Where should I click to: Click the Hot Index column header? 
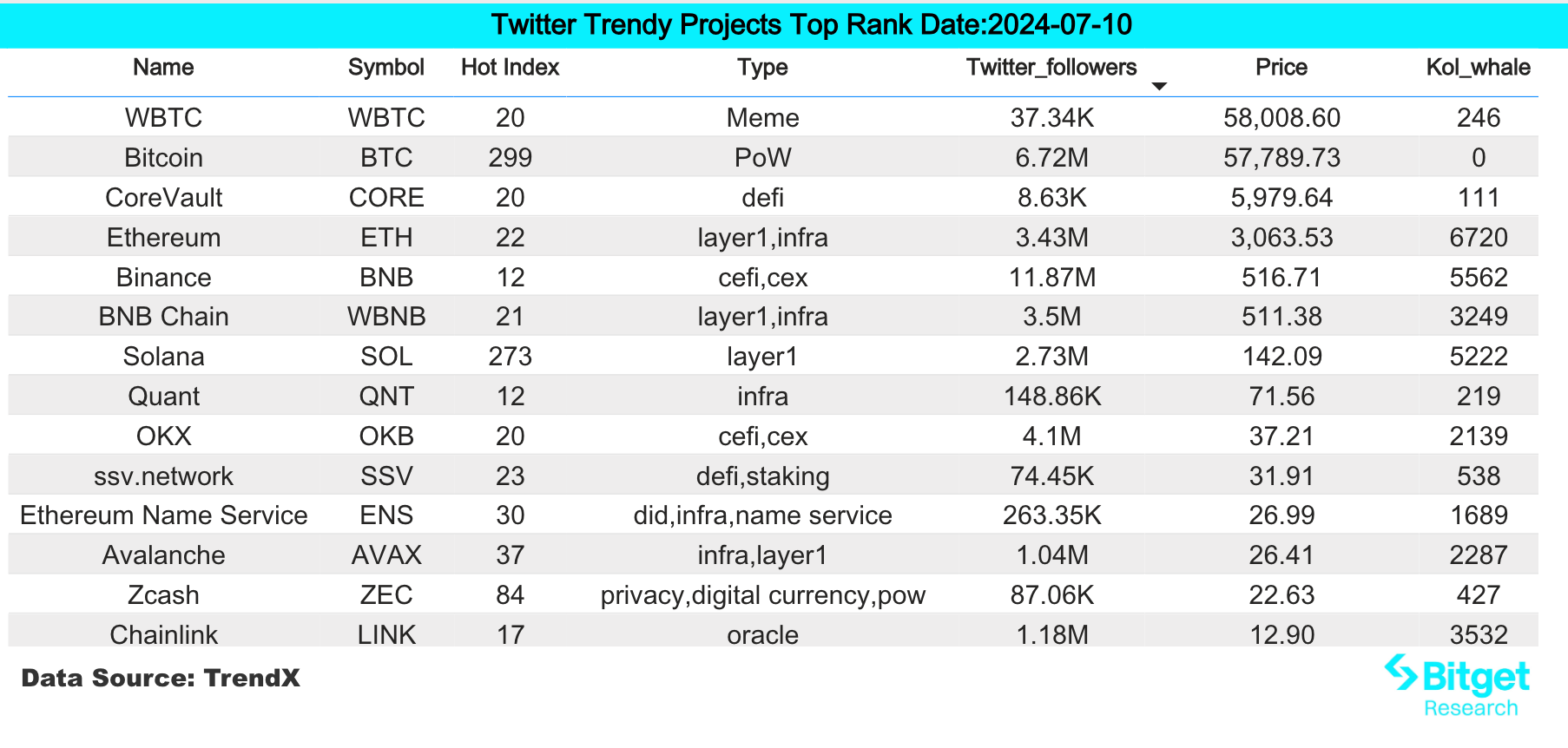tap(510, 68)
